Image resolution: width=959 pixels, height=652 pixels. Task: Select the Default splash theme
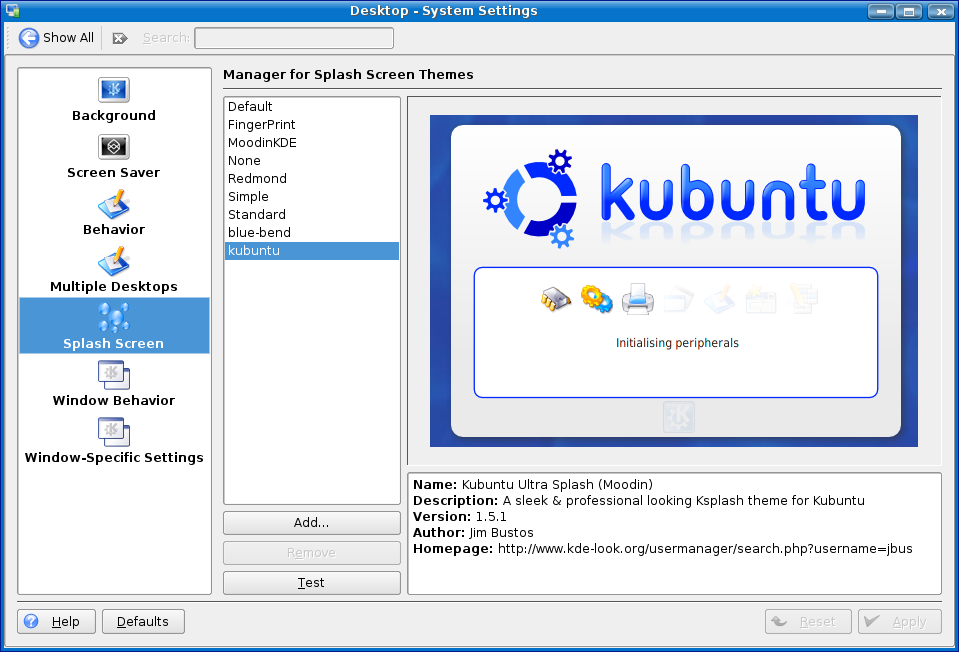[250, 107]
